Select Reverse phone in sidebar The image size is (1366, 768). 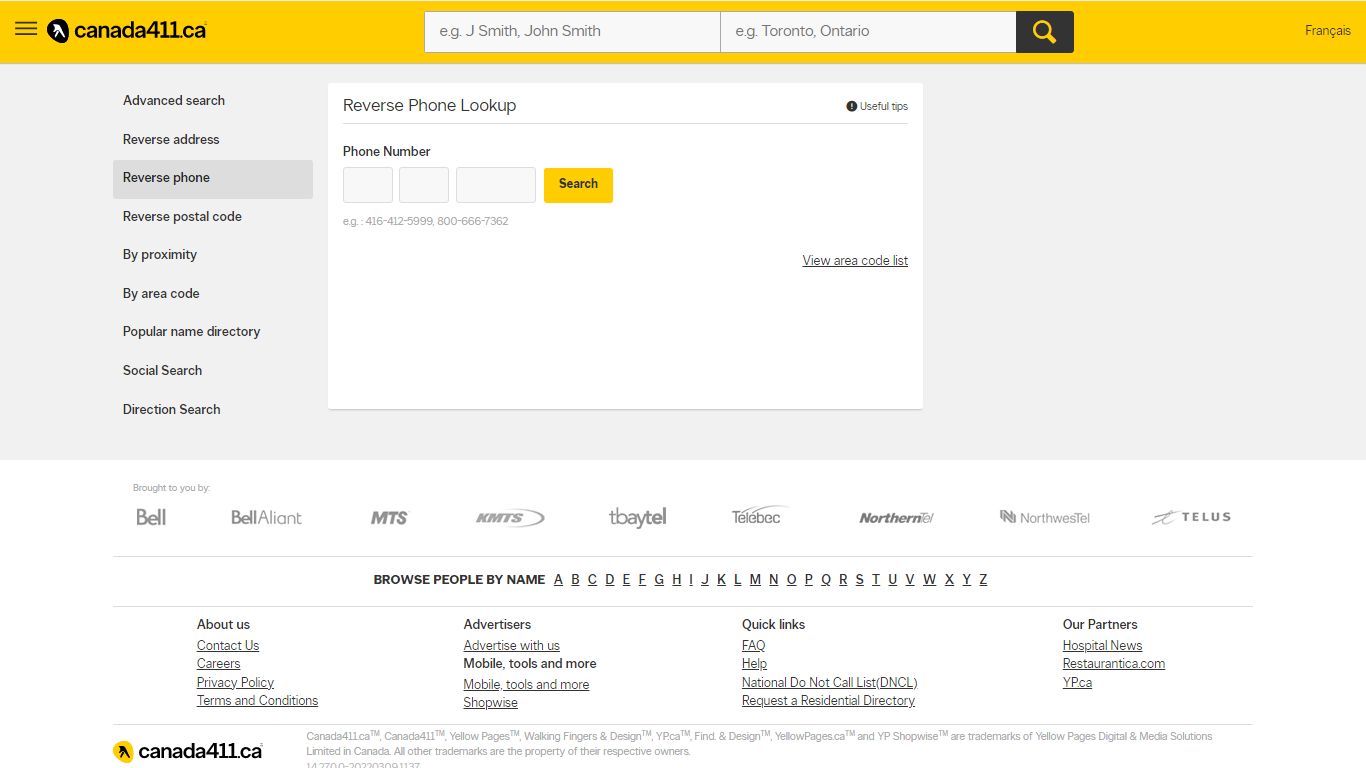click(x=213, y=179)
